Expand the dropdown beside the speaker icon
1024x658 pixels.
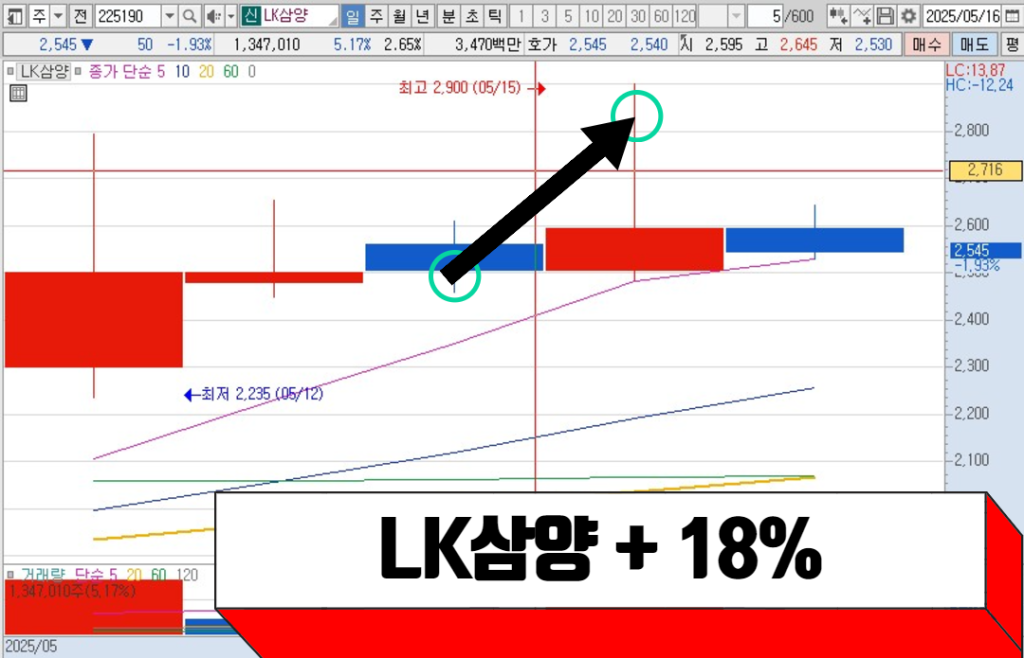click(x=231, y=15)
